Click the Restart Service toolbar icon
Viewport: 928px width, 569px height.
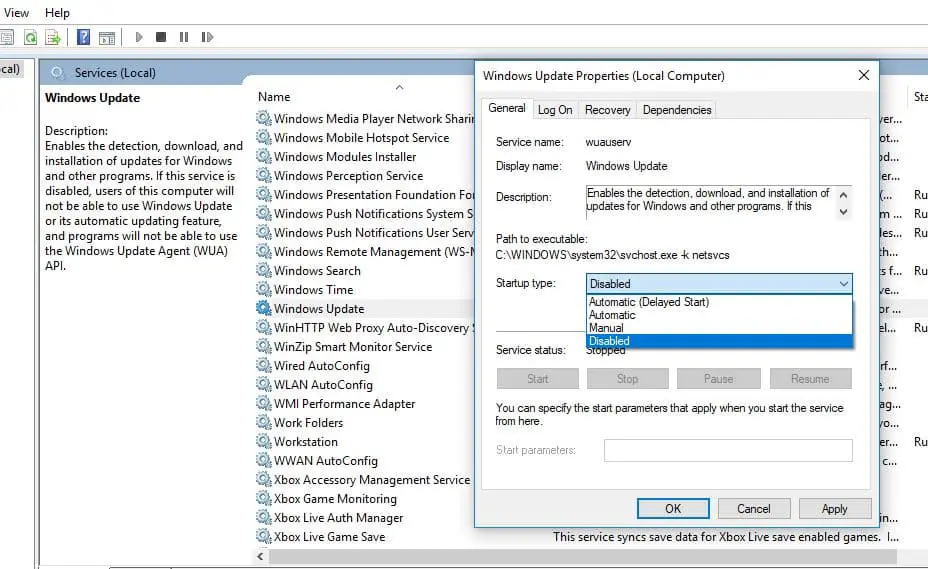[x=207, y=37]
